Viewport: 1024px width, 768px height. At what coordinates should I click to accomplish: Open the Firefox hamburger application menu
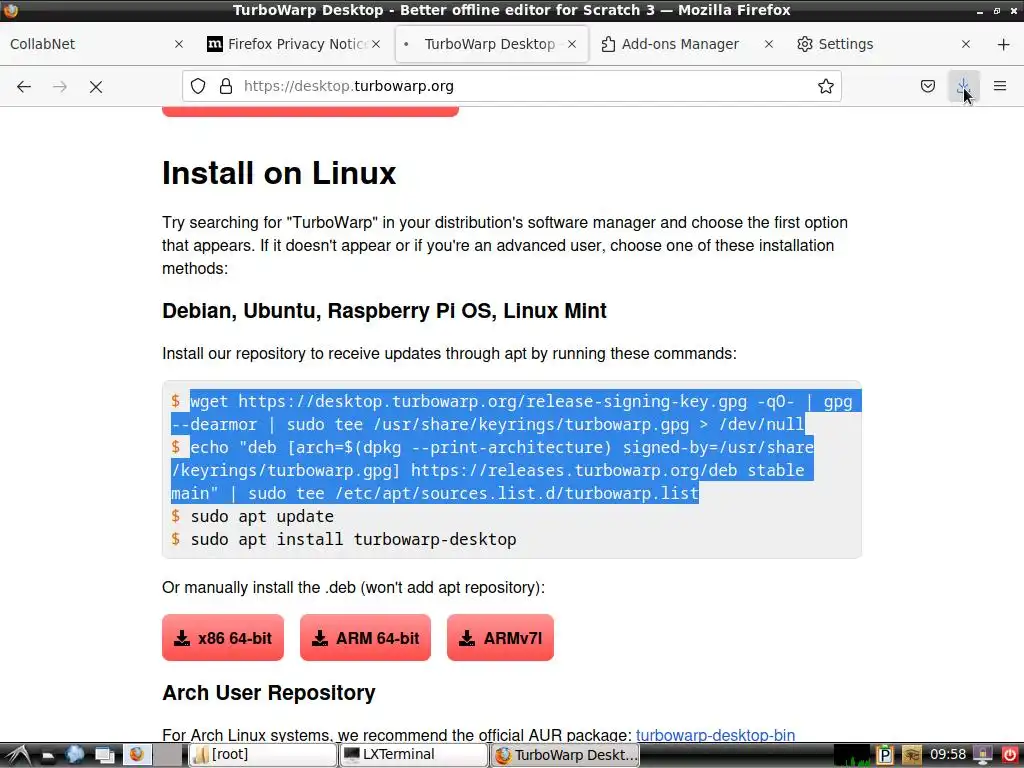pyautogui.click(x=1000, y=86)
